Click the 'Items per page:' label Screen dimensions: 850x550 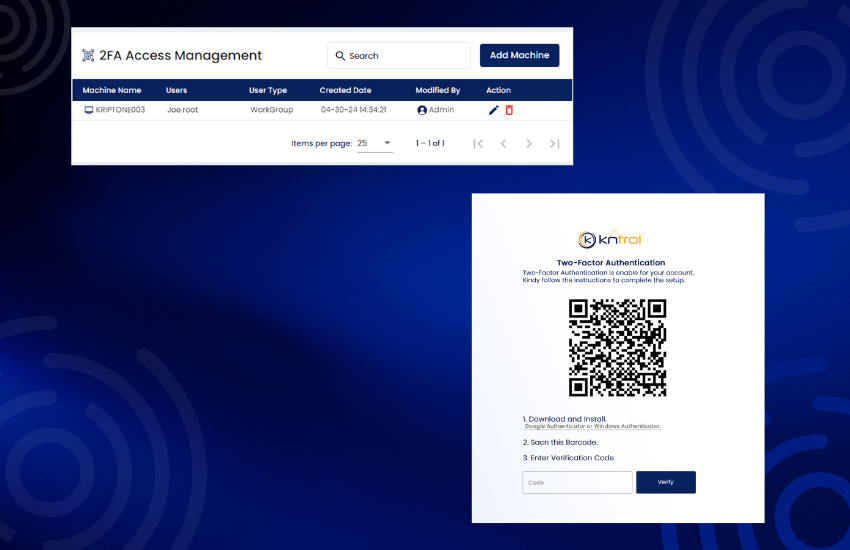[321, 144]
